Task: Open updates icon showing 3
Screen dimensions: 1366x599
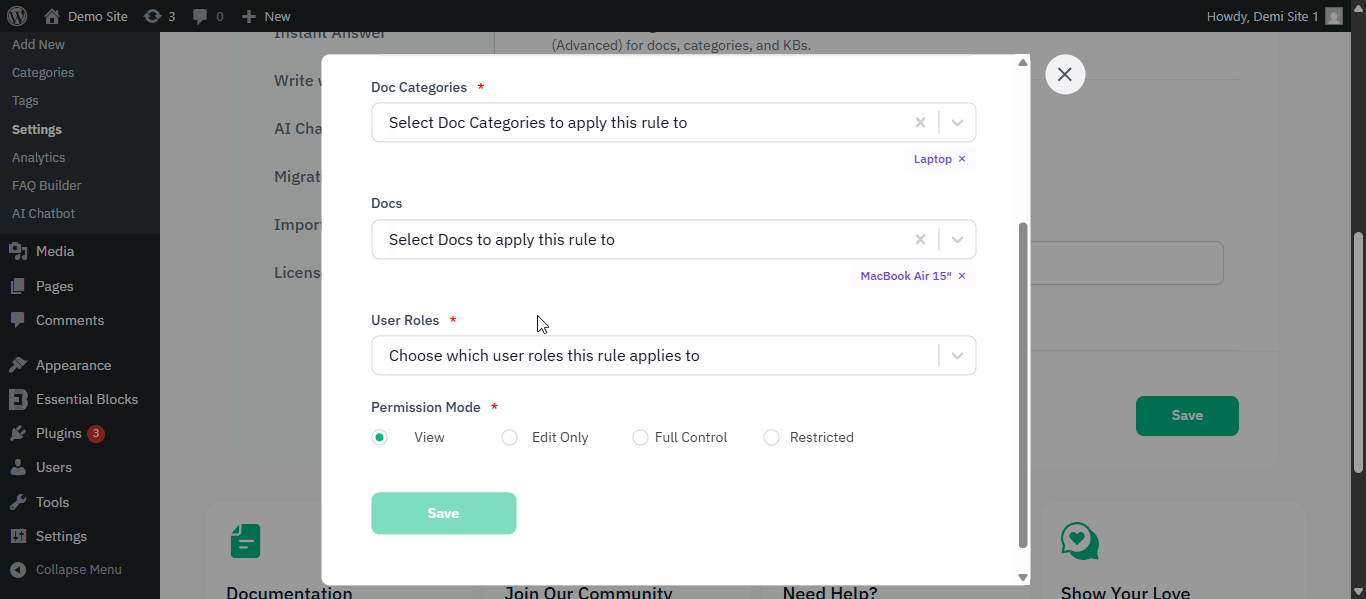Action: [159, 16]
